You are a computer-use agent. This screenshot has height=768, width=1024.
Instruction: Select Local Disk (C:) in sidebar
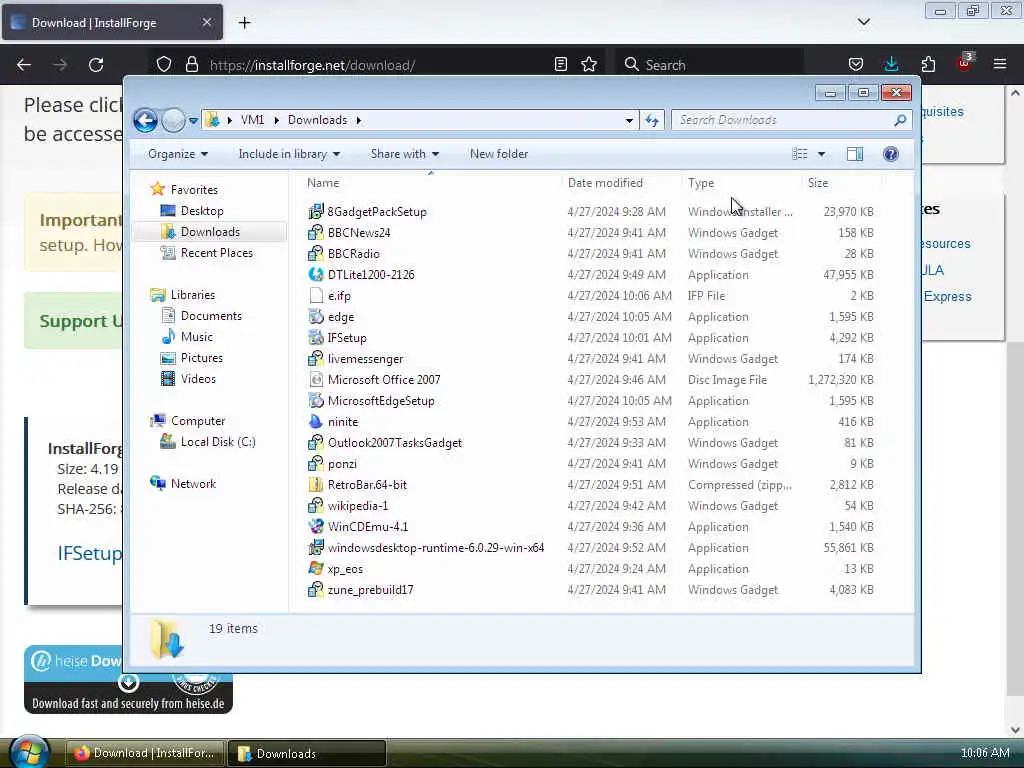click(217, 442)
